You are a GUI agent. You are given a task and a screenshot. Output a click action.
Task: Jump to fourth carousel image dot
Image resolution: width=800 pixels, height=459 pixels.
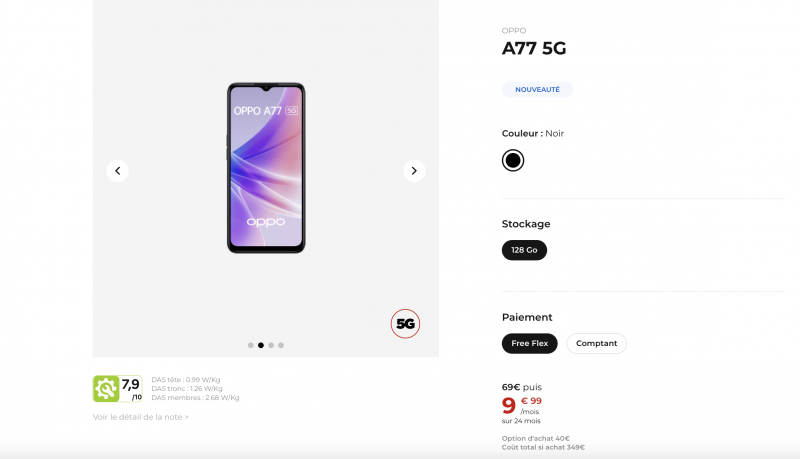pyautogui.click(x=281, y=345)
